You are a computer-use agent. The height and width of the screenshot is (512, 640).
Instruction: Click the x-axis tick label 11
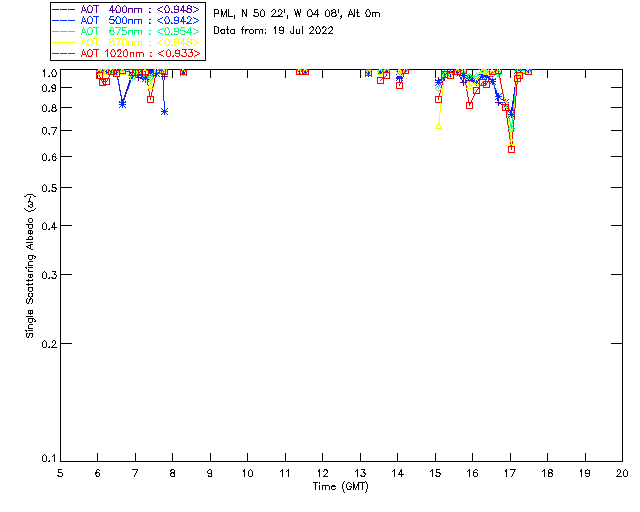pos(285,473)
